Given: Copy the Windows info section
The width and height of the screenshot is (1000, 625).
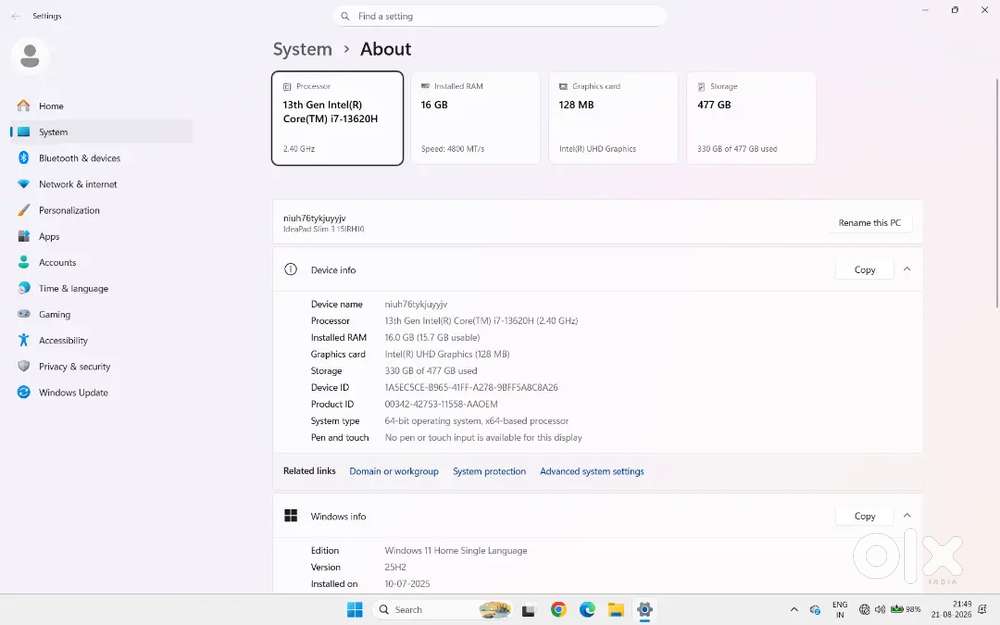Looking at the screenshot, I should pyautogui.click(x=864, y=516).
